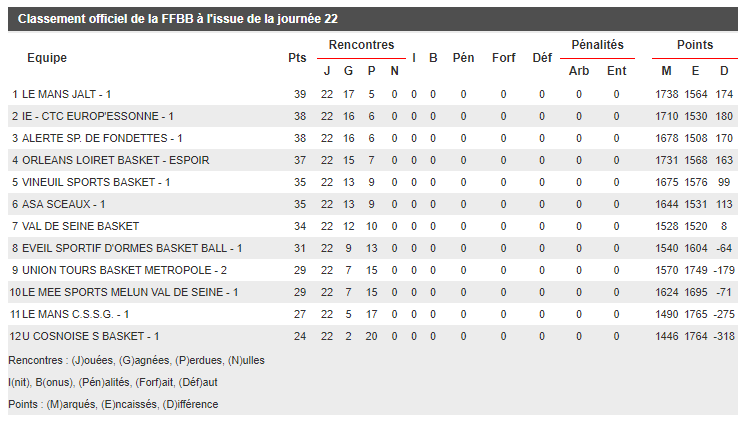
Task: Click the Points group header
Action: tap(695, 45)
